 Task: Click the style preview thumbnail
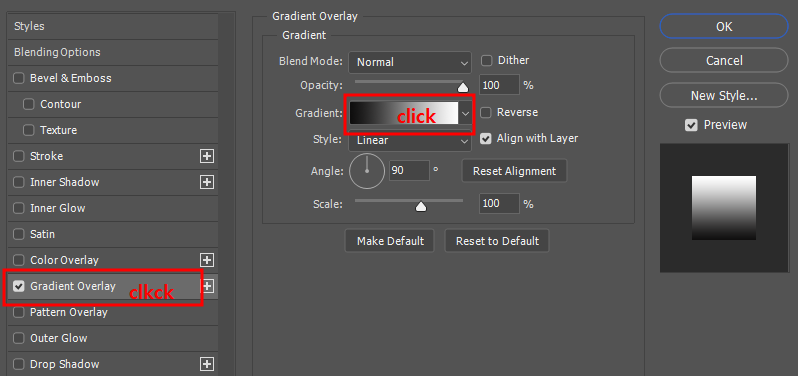724,208
